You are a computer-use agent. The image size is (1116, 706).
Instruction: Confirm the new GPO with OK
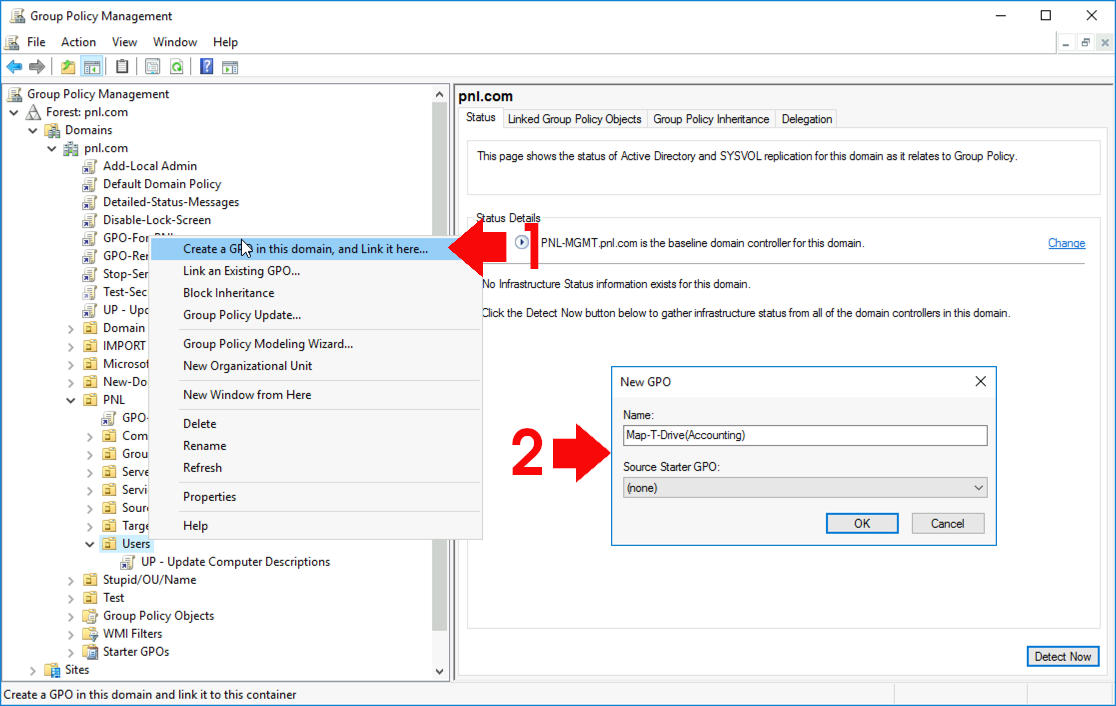point(861,523)
